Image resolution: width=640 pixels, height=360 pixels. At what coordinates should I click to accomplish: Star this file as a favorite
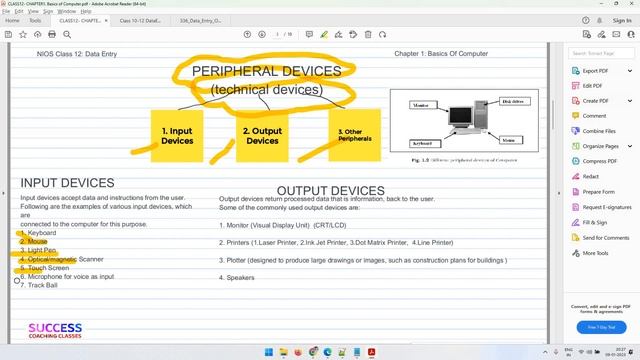coord(23,35)
